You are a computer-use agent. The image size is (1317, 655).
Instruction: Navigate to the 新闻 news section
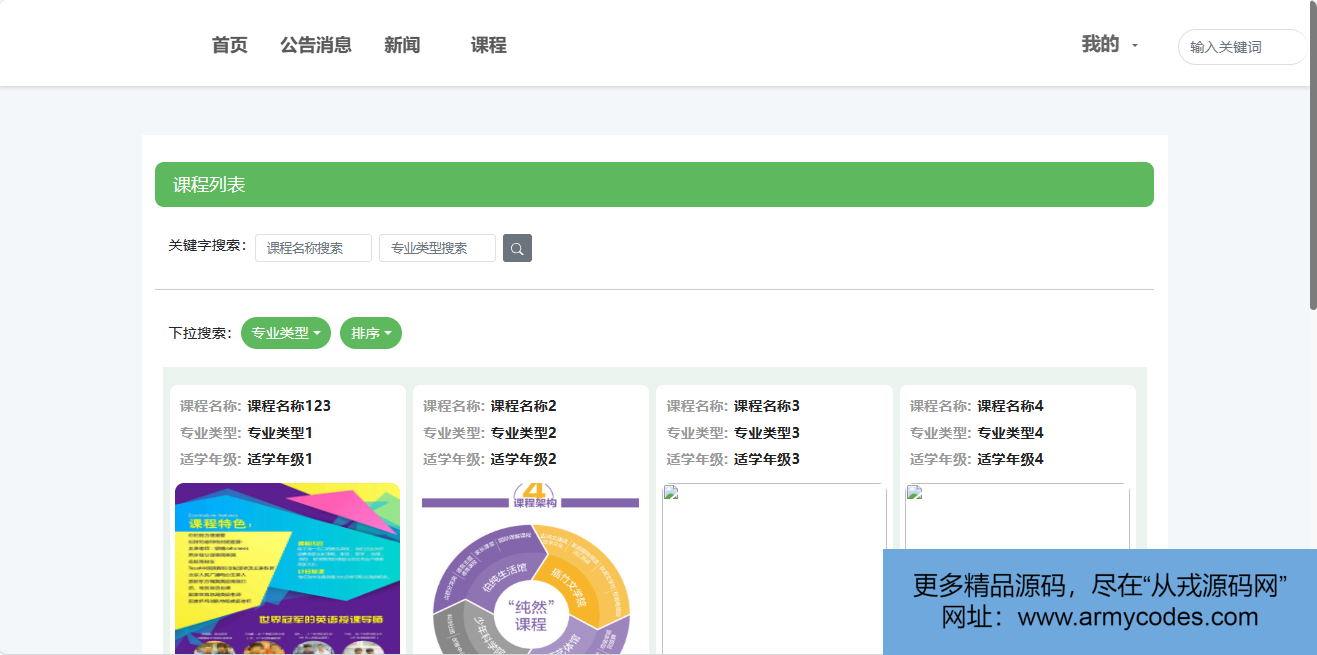click(x=402, y=45)
